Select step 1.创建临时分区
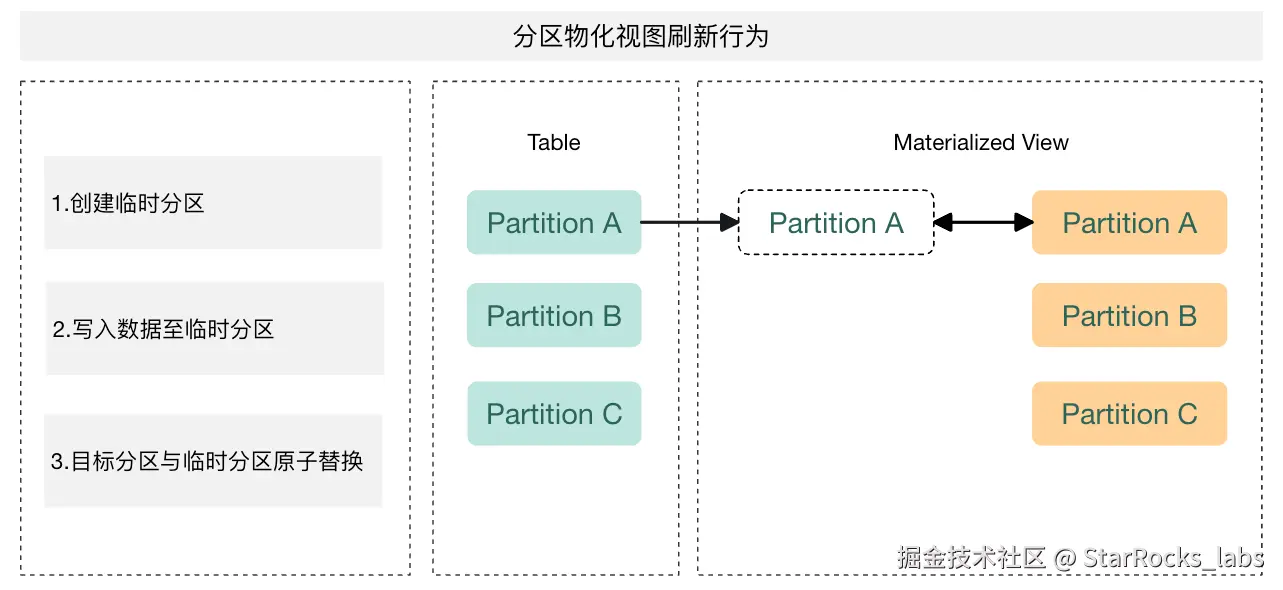This screenshot has width=1283, height=590. point(213,203)
